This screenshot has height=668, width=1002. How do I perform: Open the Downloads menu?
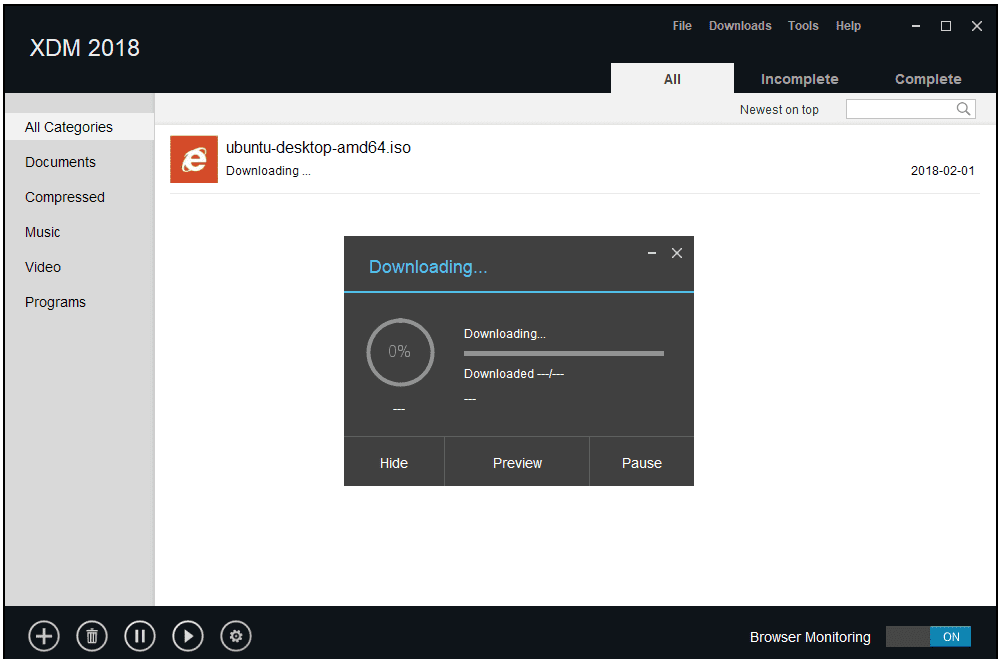tap(740, 26)
